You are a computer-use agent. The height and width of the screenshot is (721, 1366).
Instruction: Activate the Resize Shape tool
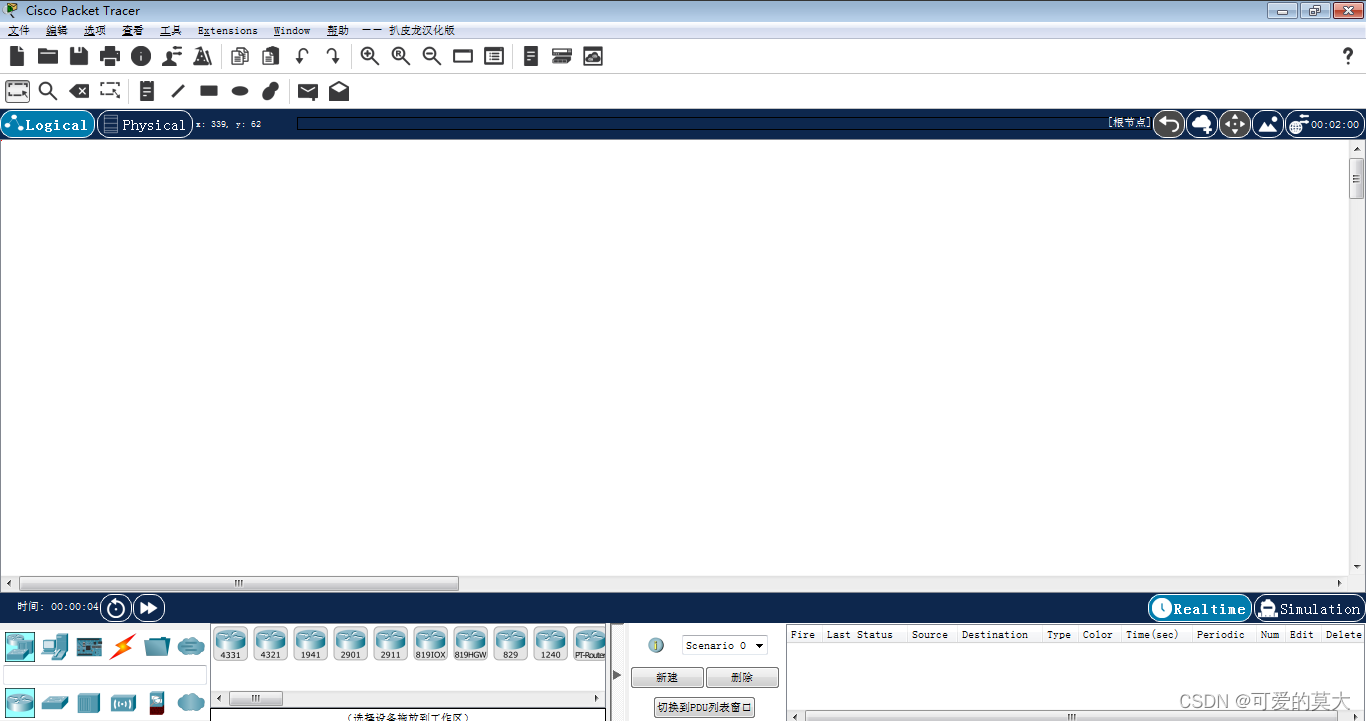point(110,91)
